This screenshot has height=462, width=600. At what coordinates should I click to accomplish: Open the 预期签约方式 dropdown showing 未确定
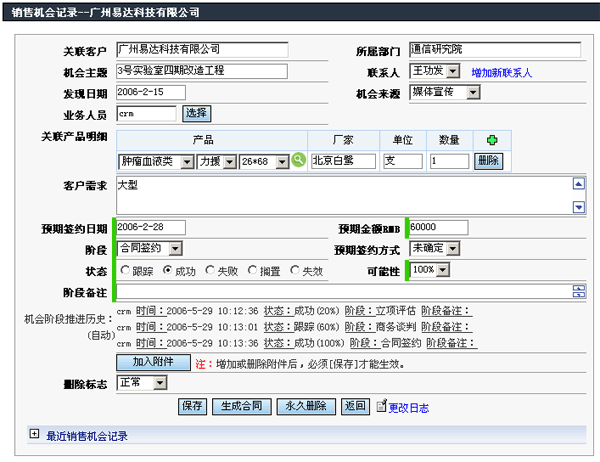tap(435, 248)
